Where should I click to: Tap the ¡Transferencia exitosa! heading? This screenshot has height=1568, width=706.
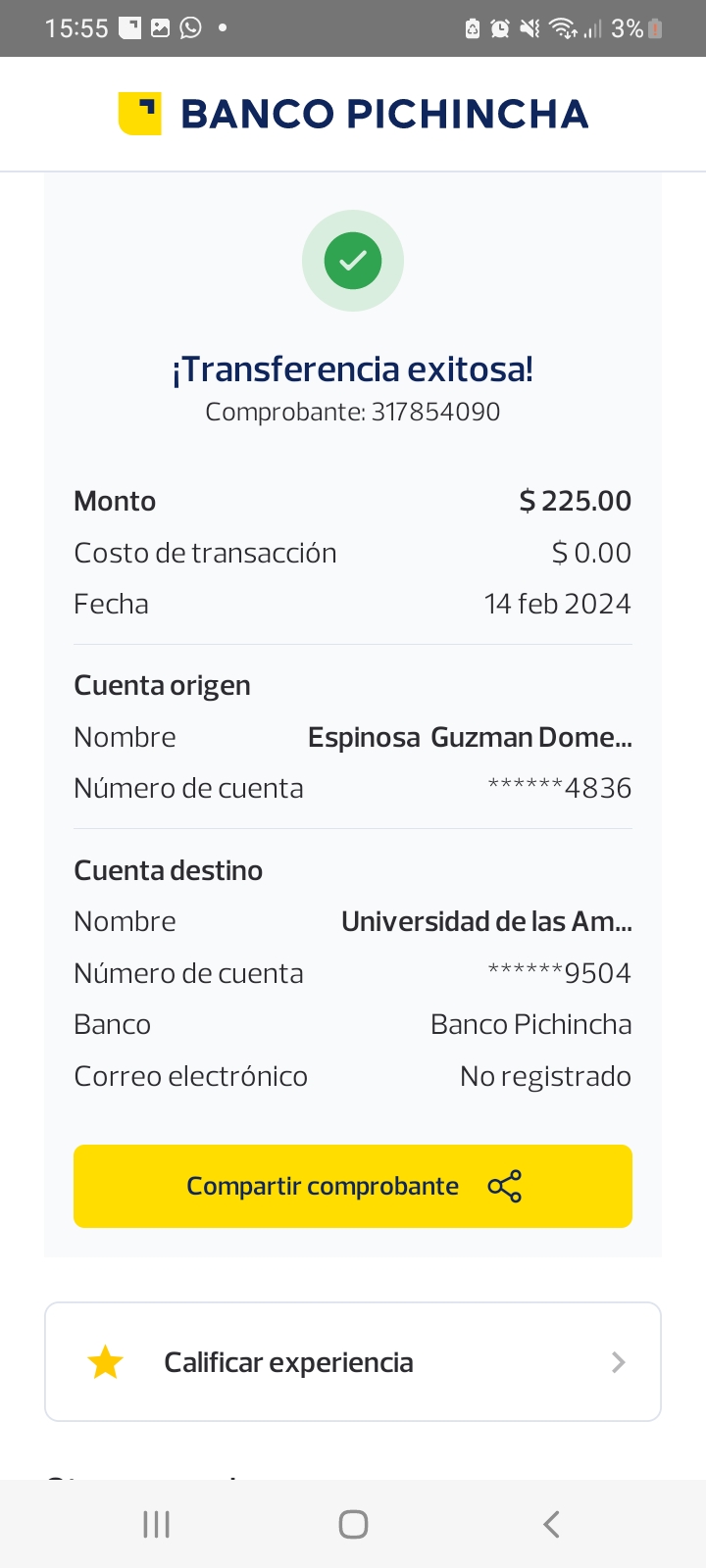pyautogui.click(x=353, y=369)
